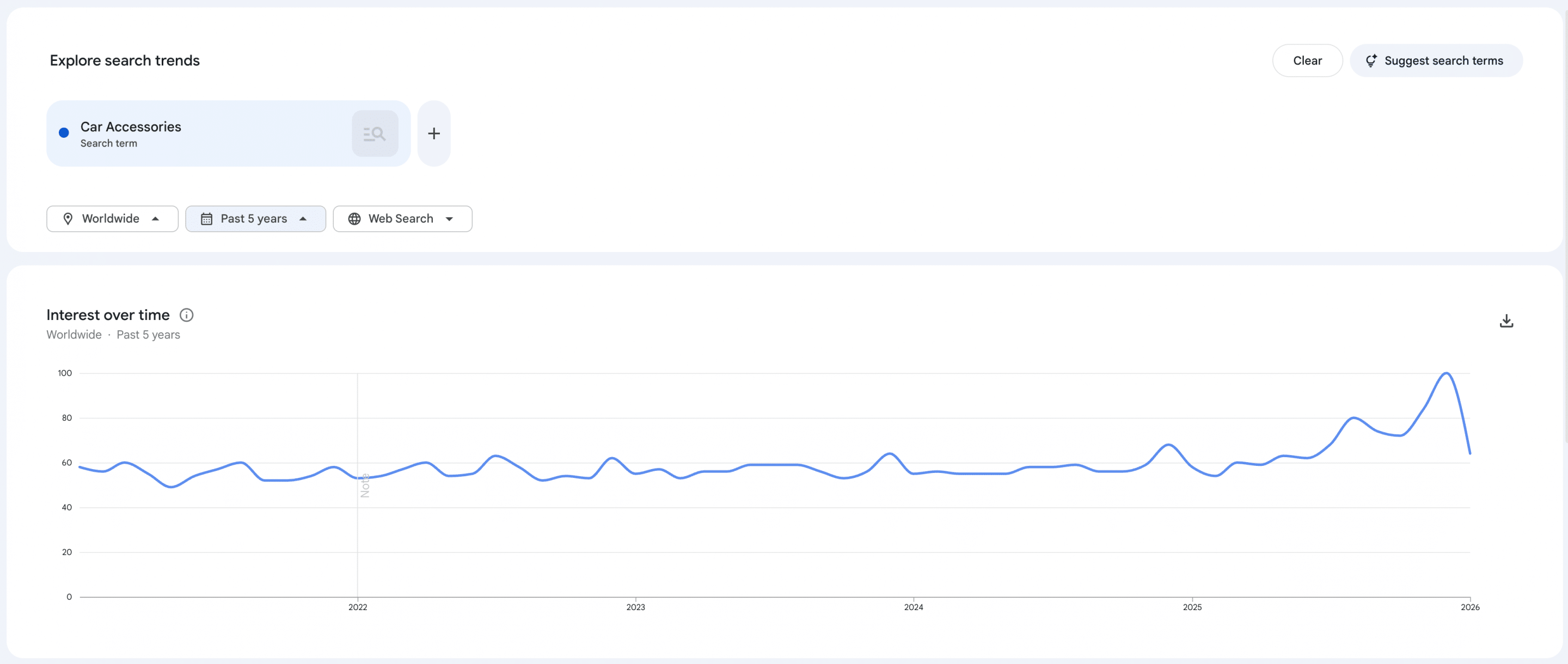
Task: Click the 2025 label on the time axis
Action: pyautogui.click(x=1192, y=607)
